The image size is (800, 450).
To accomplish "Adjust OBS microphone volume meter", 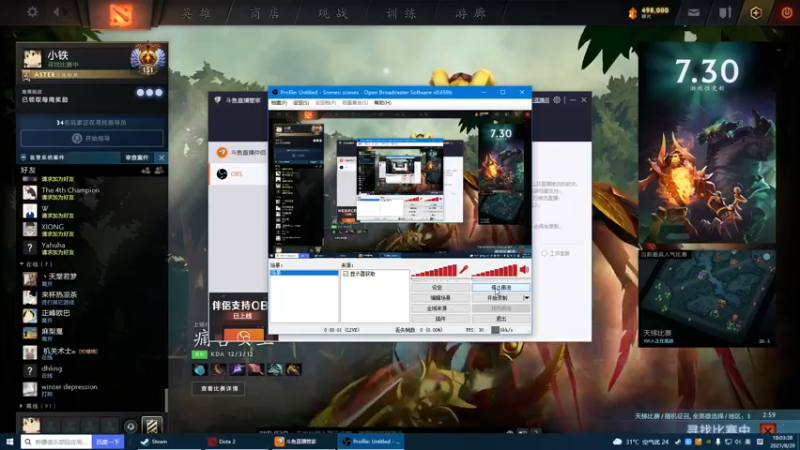I will pos(435,270).
